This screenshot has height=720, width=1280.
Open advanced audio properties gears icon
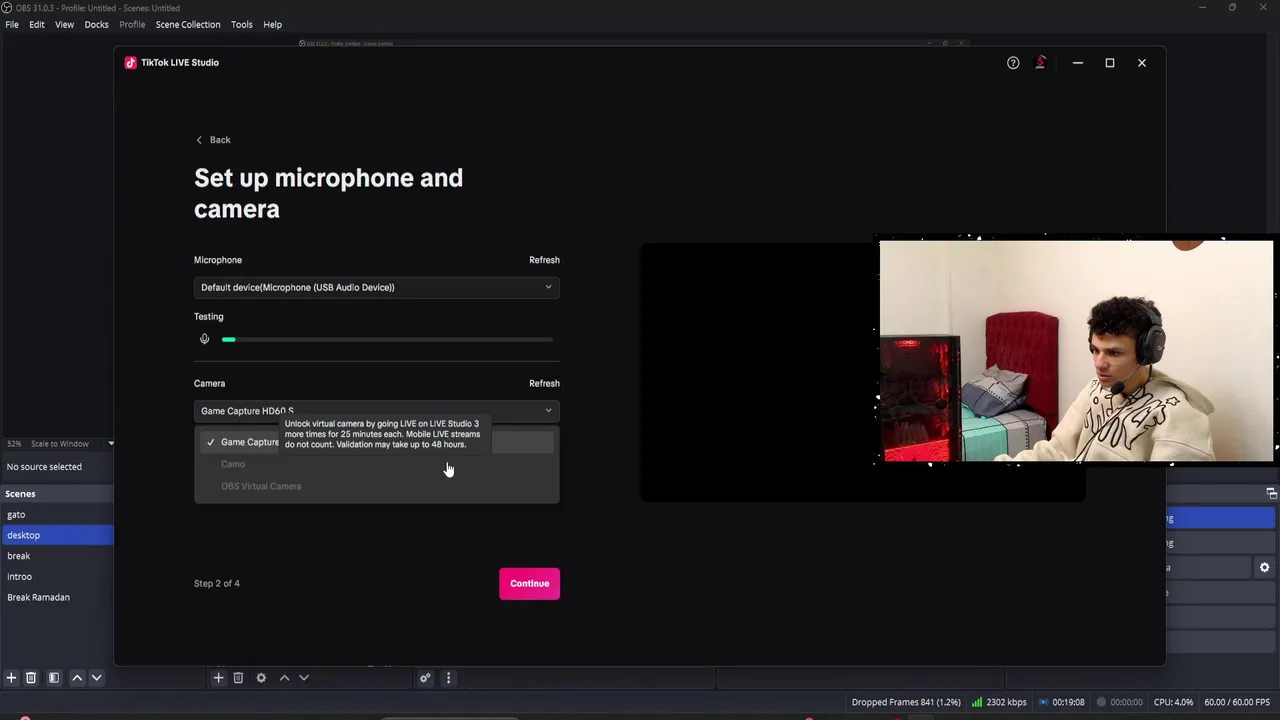point(425,678)
